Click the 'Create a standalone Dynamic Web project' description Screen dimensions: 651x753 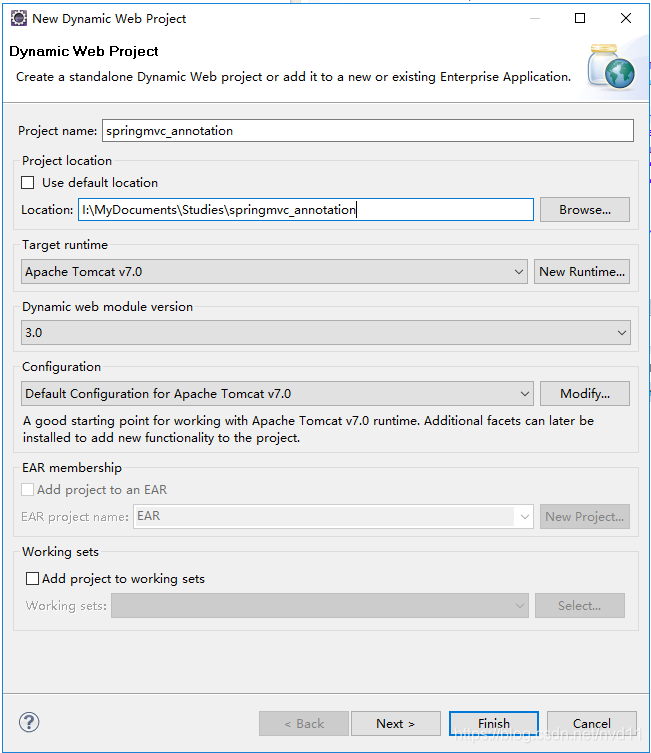click(293, 77)
